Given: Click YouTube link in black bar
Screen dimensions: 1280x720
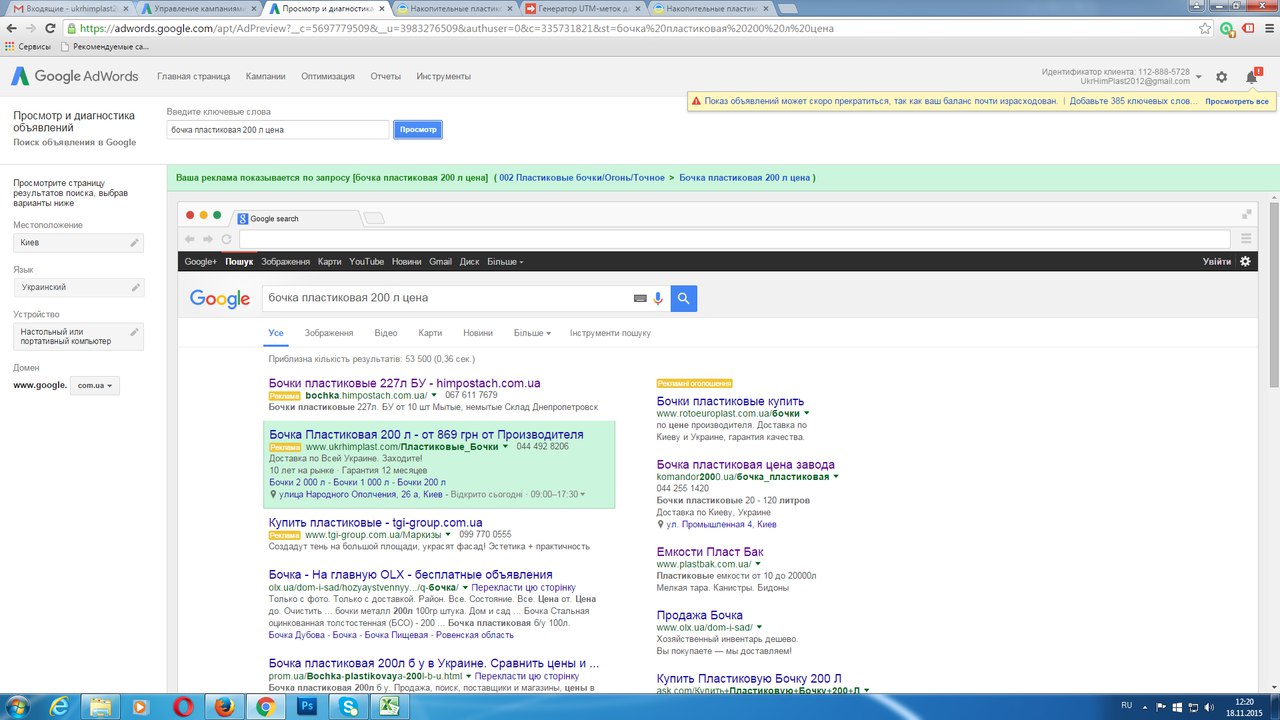Looking at the screenshot, I should click(x=366, y=261).
